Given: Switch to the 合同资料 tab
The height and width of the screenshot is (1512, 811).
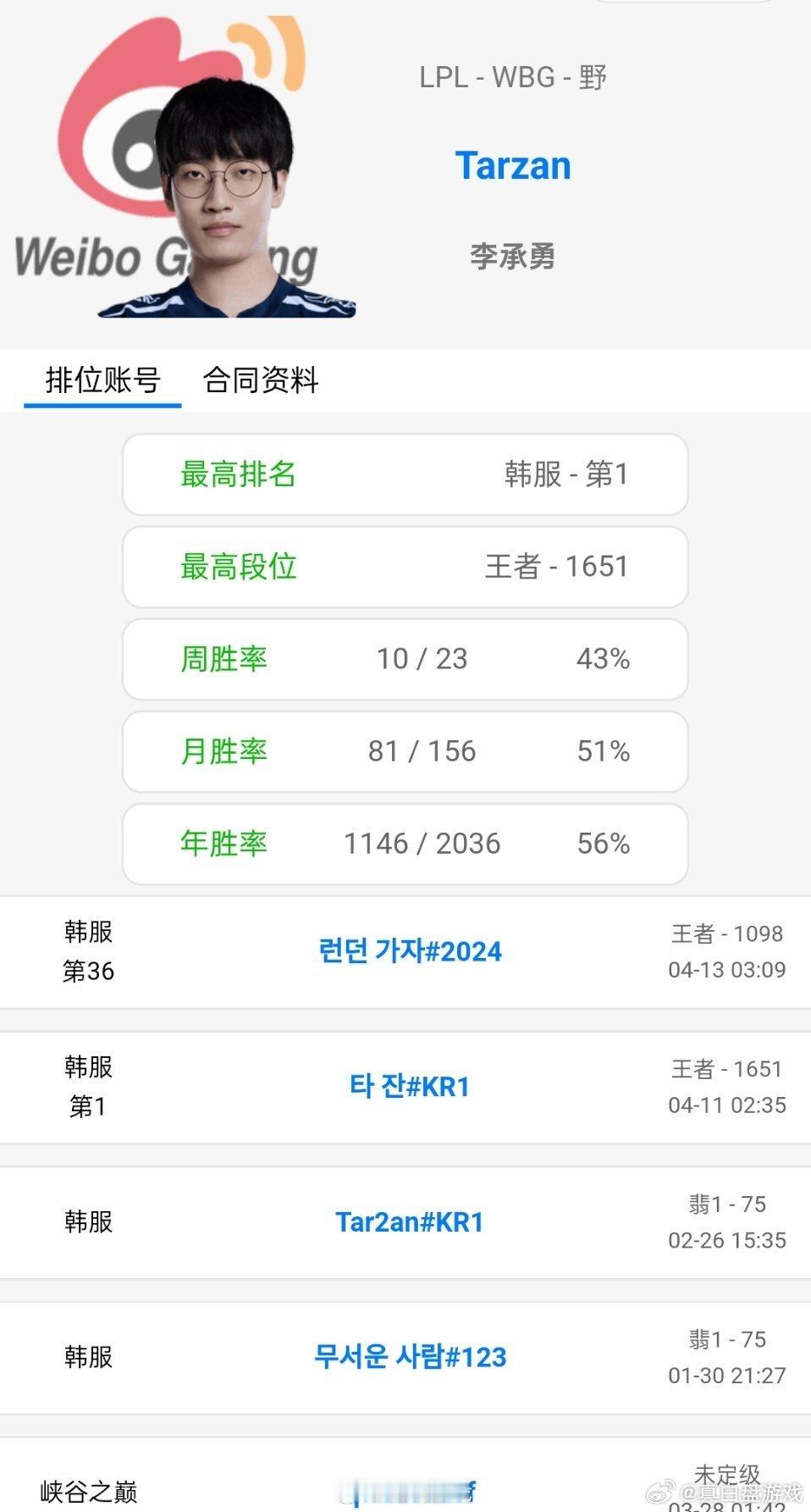Looking at the screenshot, I should tap(260, 382).
